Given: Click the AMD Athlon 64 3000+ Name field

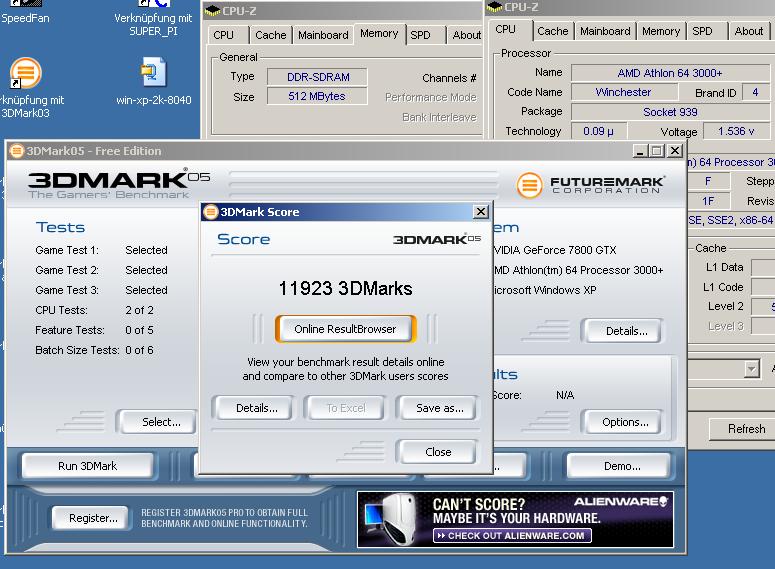Looking at the screenshot, I should (670, 73).
